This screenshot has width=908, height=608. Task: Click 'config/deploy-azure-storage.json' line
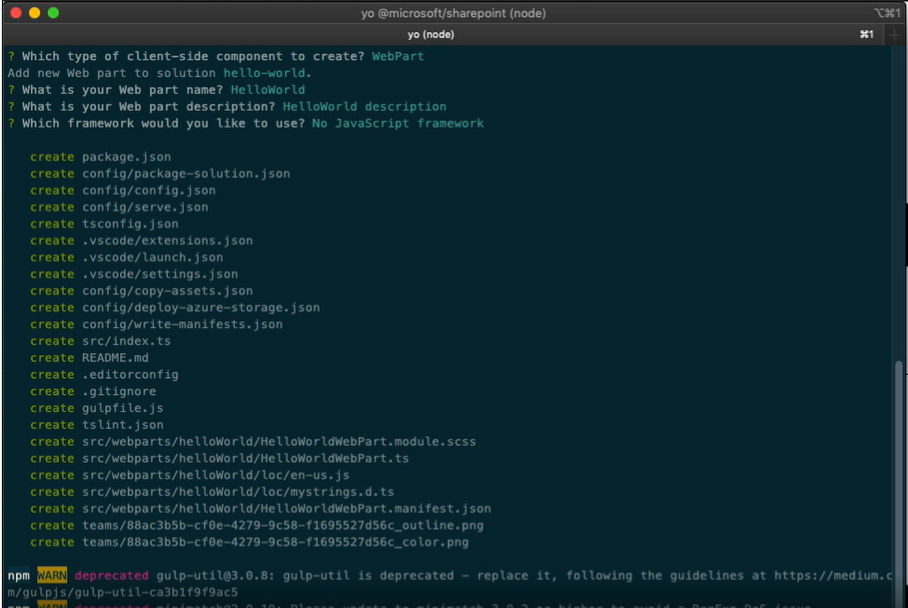tap(201, 308)
